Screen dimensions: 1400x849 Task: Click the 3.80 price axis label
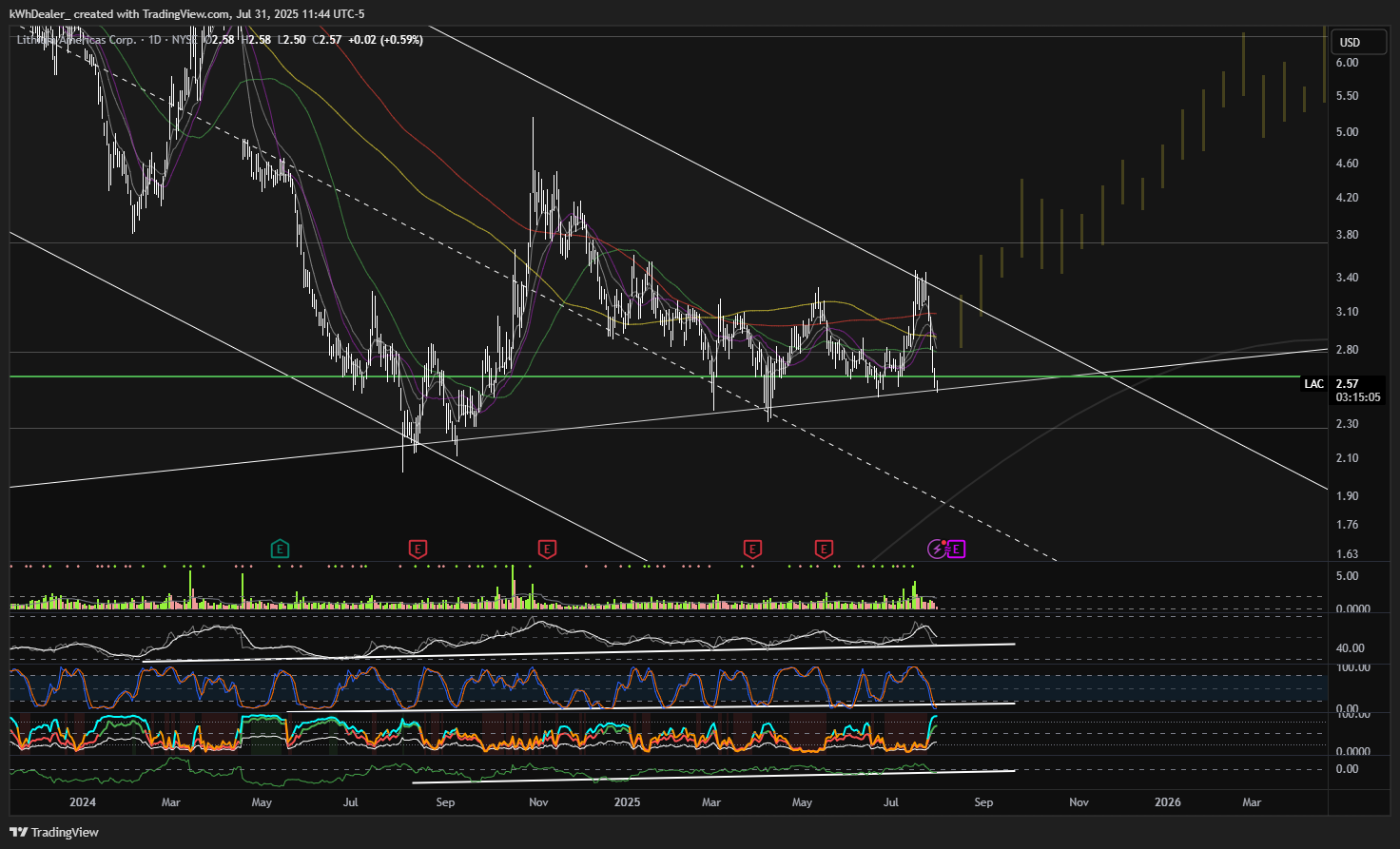click(1347, 235)
